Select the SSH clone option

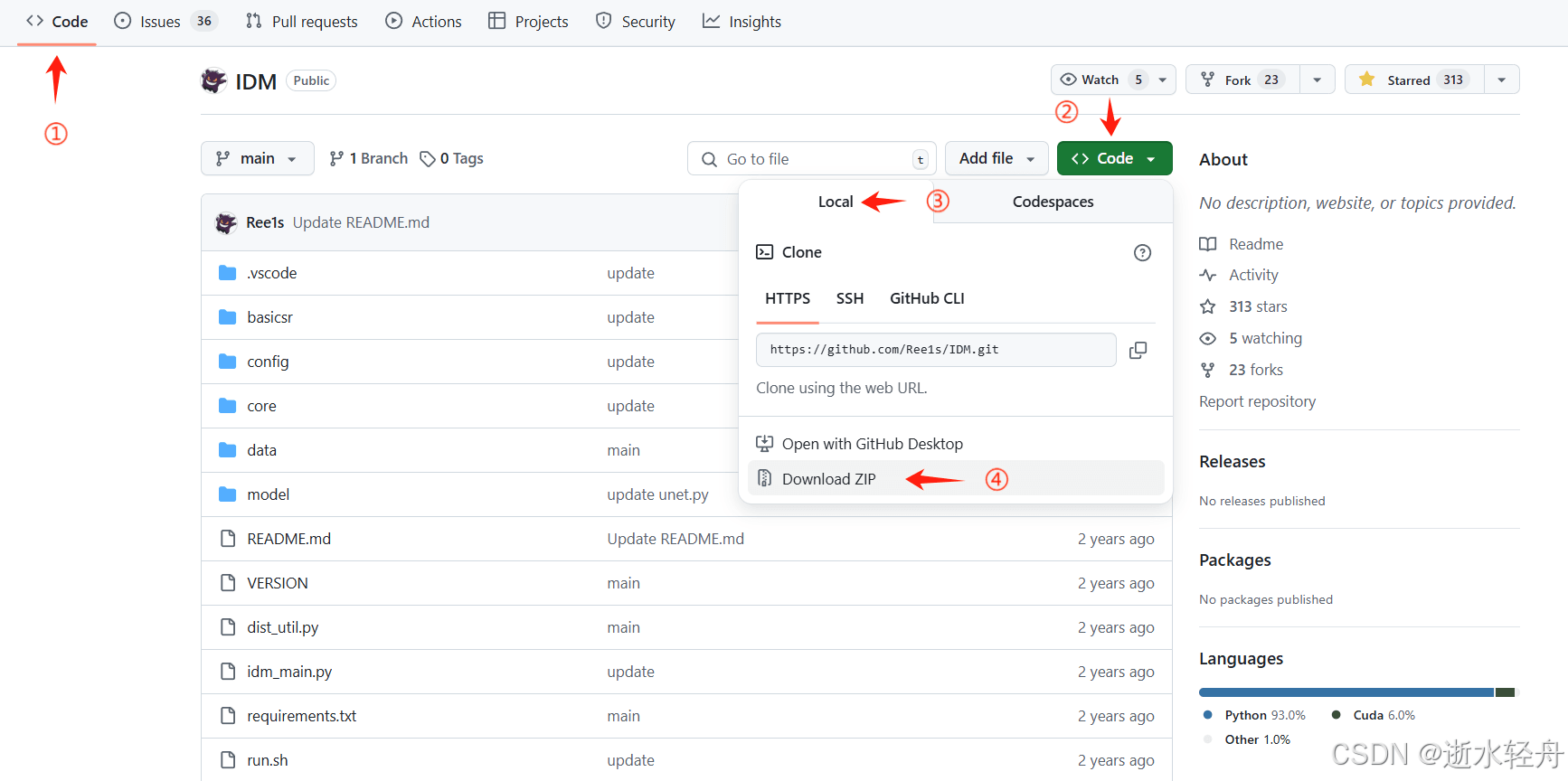850,298
